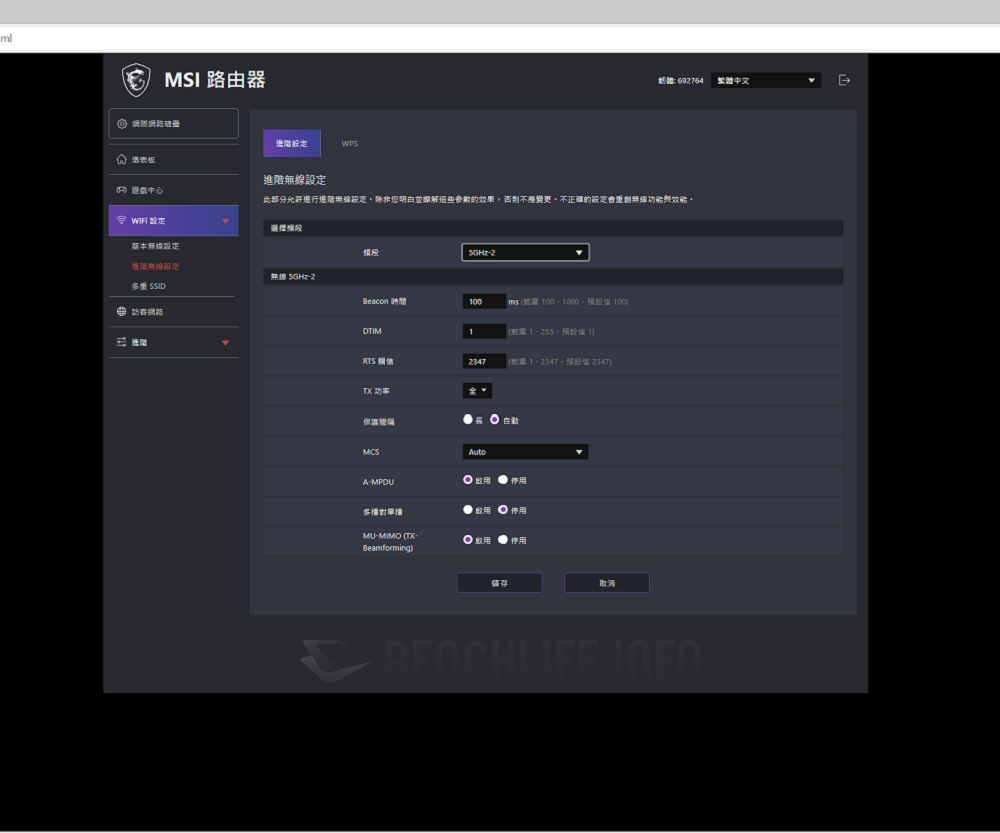The image size is (1000, 833).
Task: Open the 頻段 band dropdown showing 5GHz-2
Action: (x=524, y=252)
